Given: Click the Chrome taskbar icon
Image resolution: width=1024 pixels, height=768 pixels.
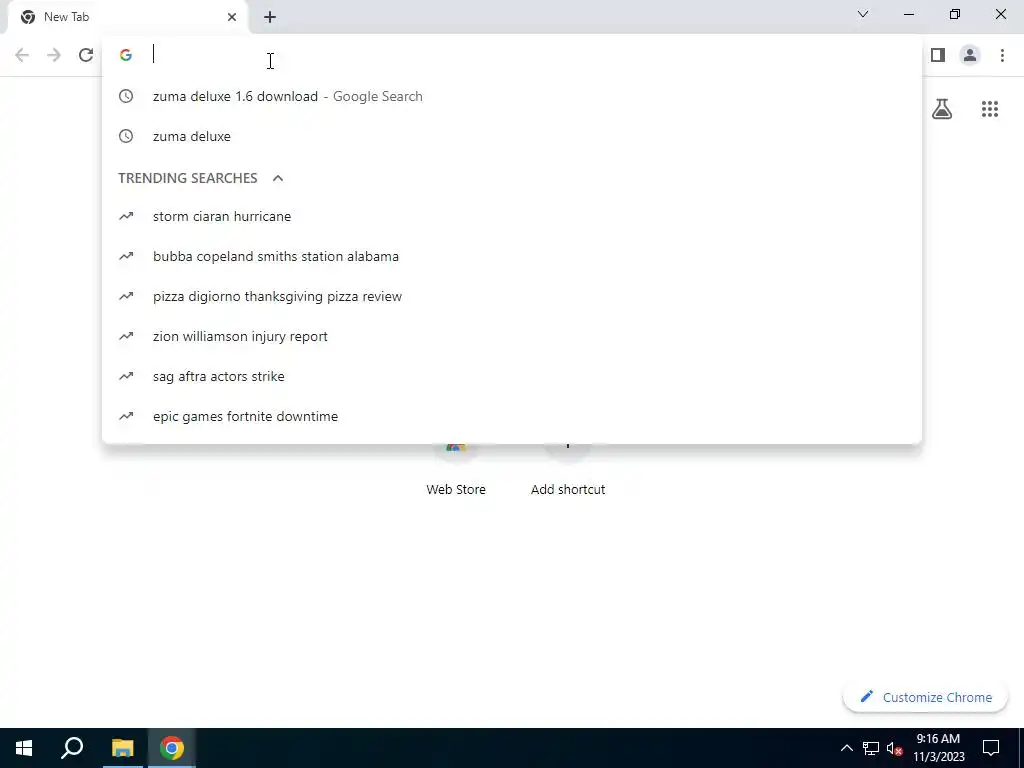Looking at the screenshot, I should click(172, 748).
